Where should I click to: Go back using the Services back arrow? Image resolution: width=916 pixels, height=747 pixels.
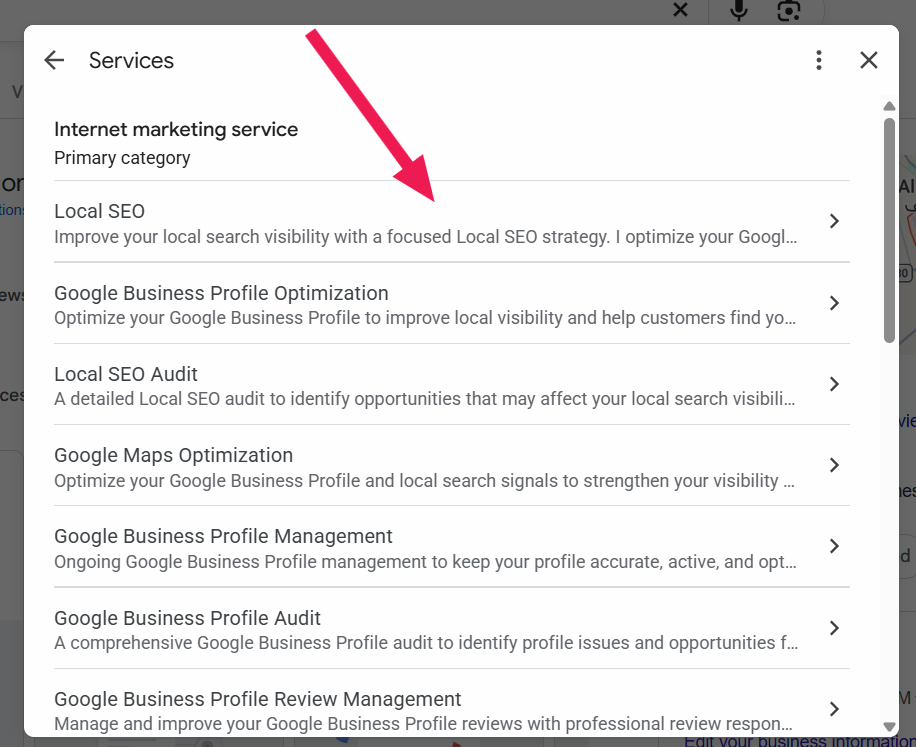54,60
